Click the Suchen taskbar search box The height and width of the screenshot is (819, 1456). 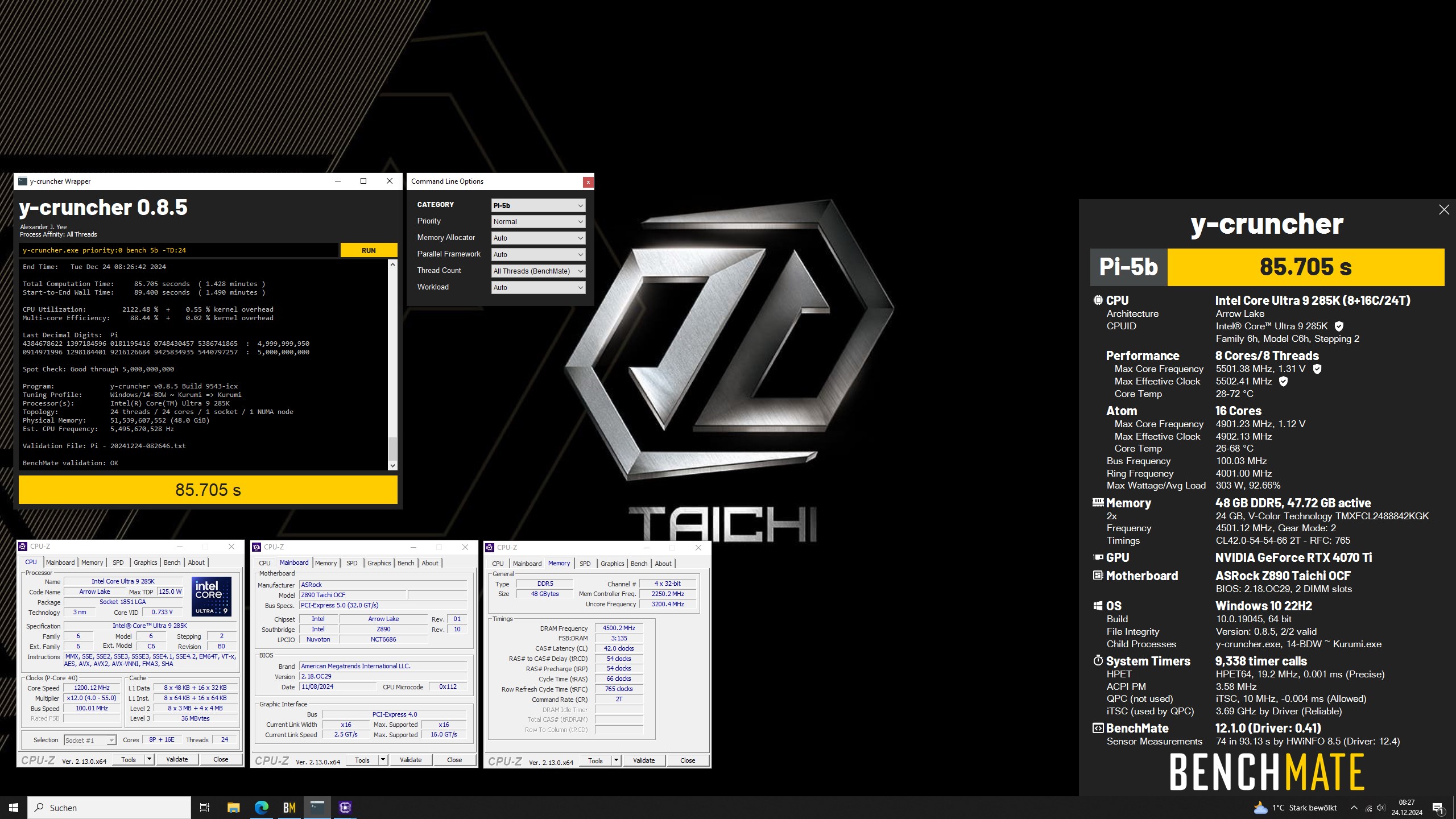[109, 808]
